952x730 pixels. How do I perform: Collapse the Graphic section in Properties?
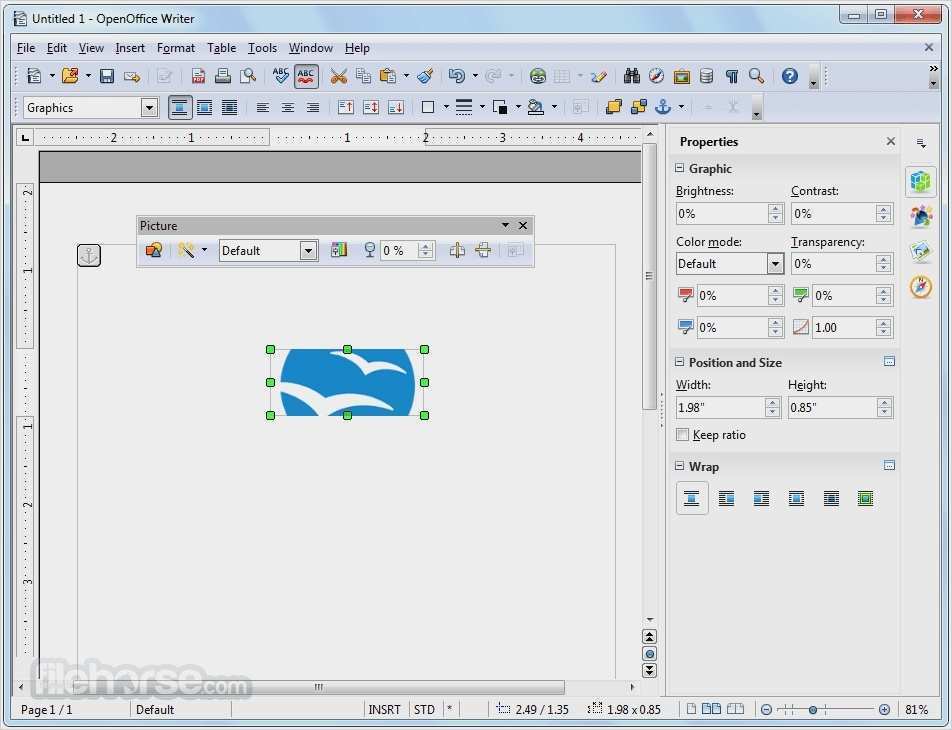click(680, 169)
